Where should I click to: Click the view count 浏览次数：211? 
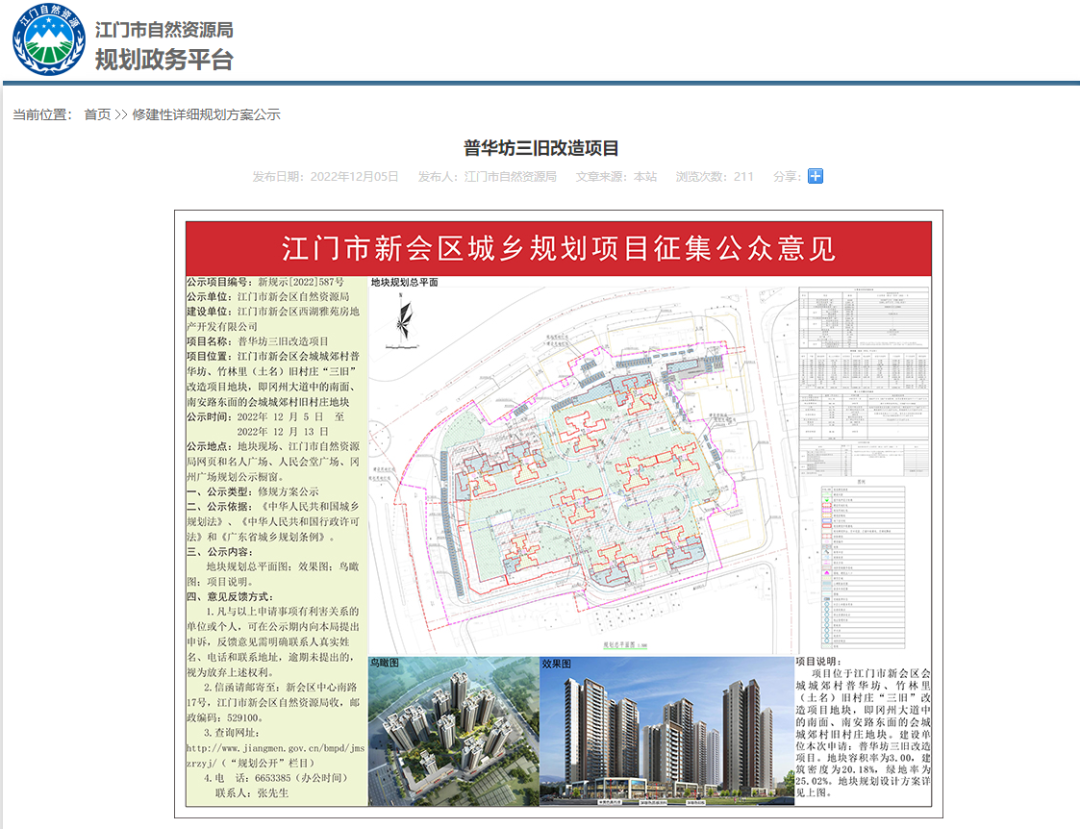pos(714,176)
